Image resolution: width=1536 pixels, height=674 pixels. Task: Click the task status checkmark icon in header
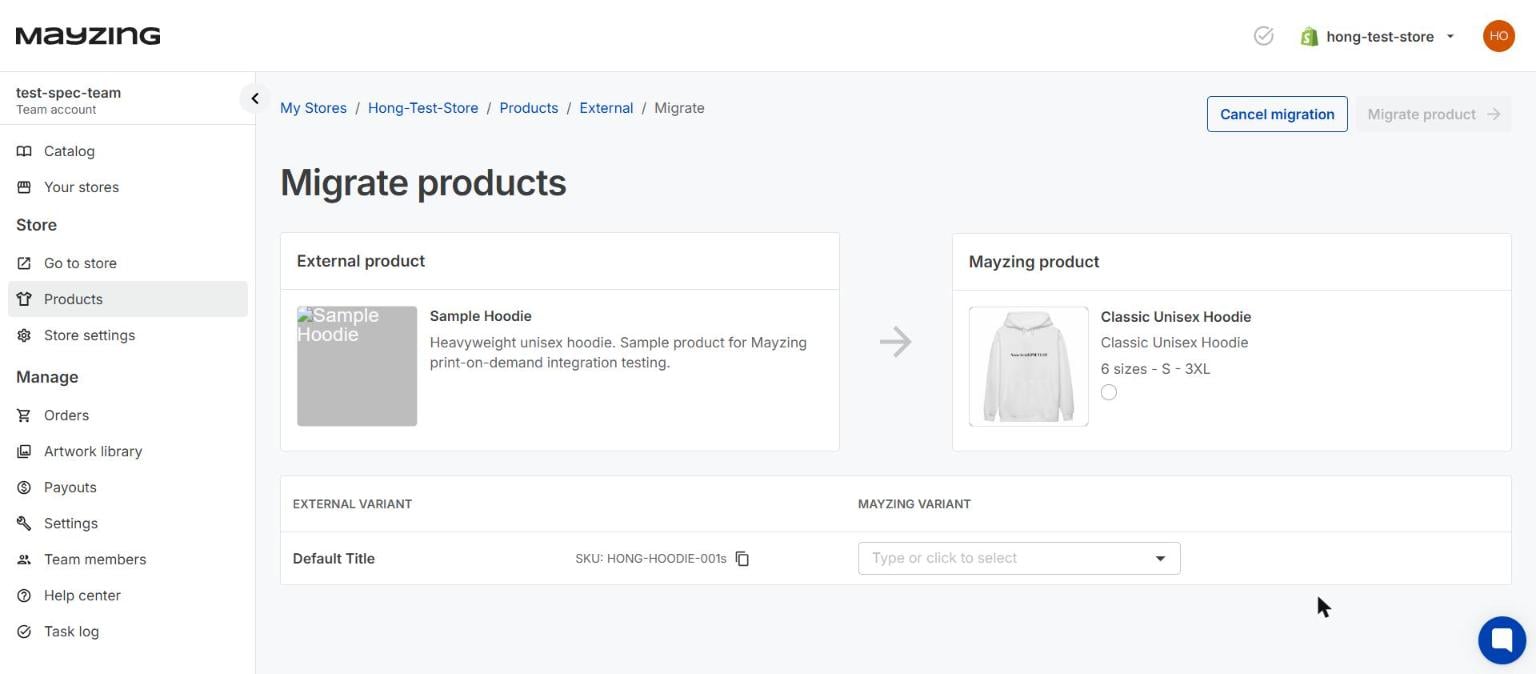tap(1263, 36)
